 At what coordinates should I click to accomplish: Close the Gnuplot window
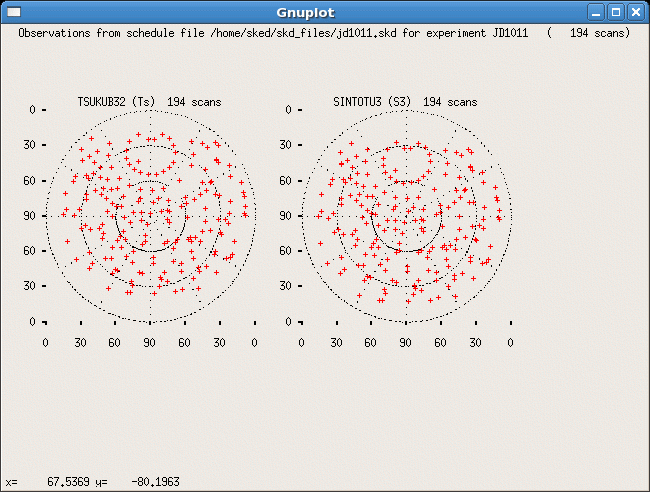click(636, 12)
